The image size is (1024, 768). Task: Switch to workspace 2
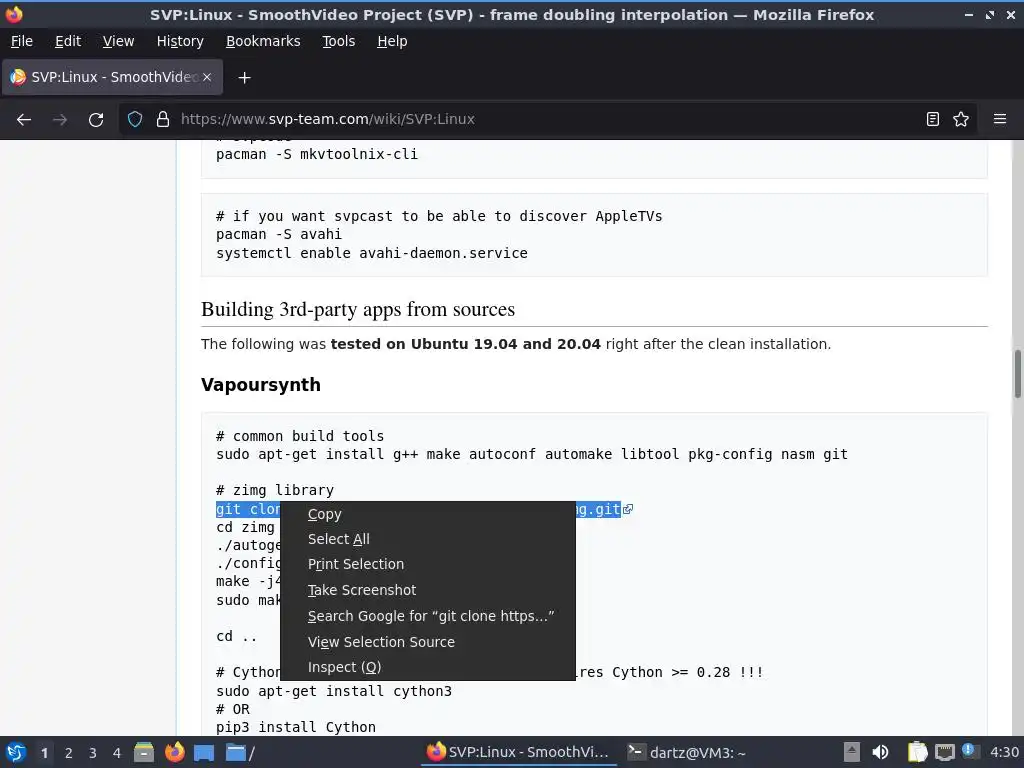click(69, 753)
